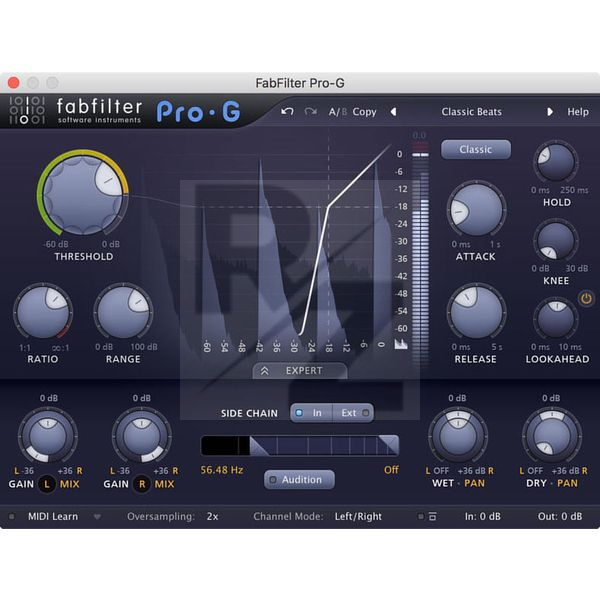Click the Hold knob
The width and height of the screenshot is (600, 600).
[556, 161]
